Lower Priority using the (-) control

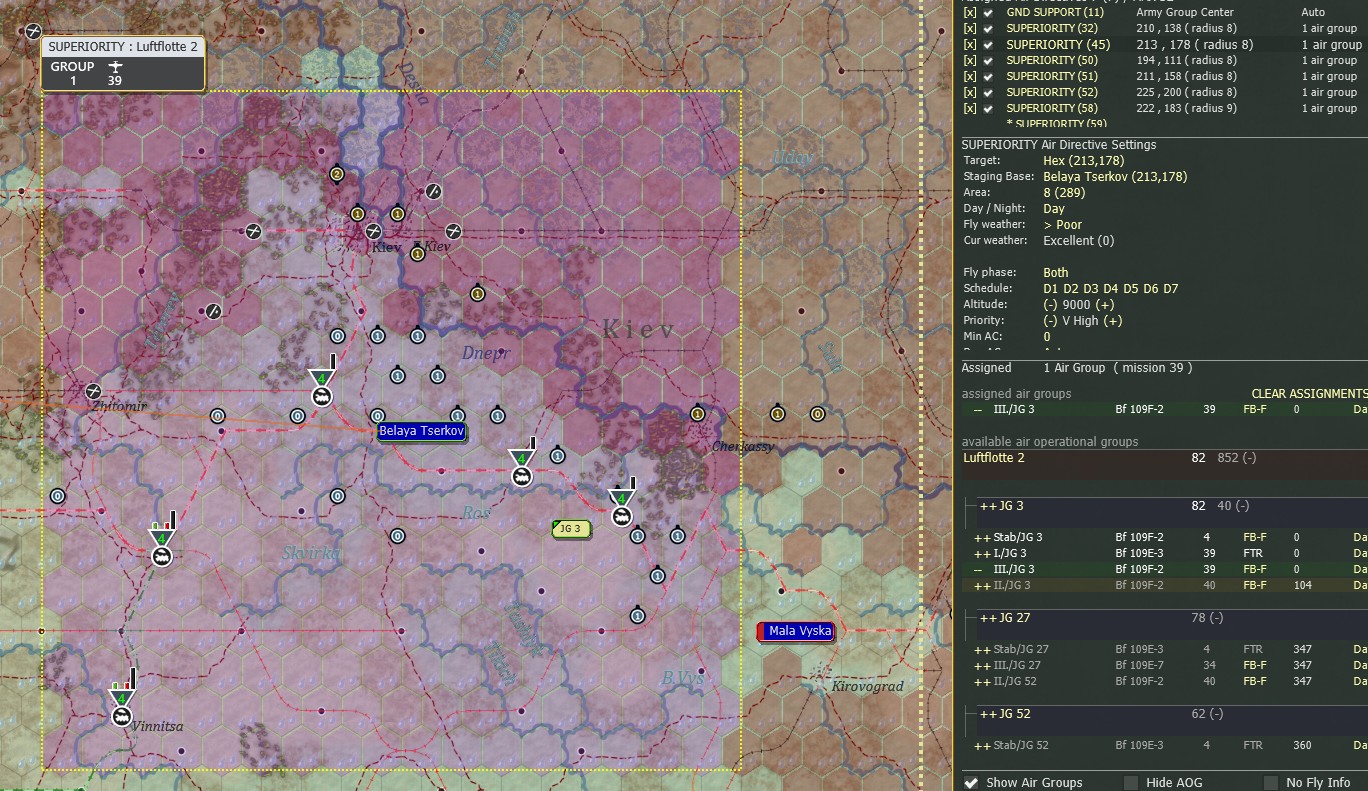pyautogui.click(x=1050, y=320)
